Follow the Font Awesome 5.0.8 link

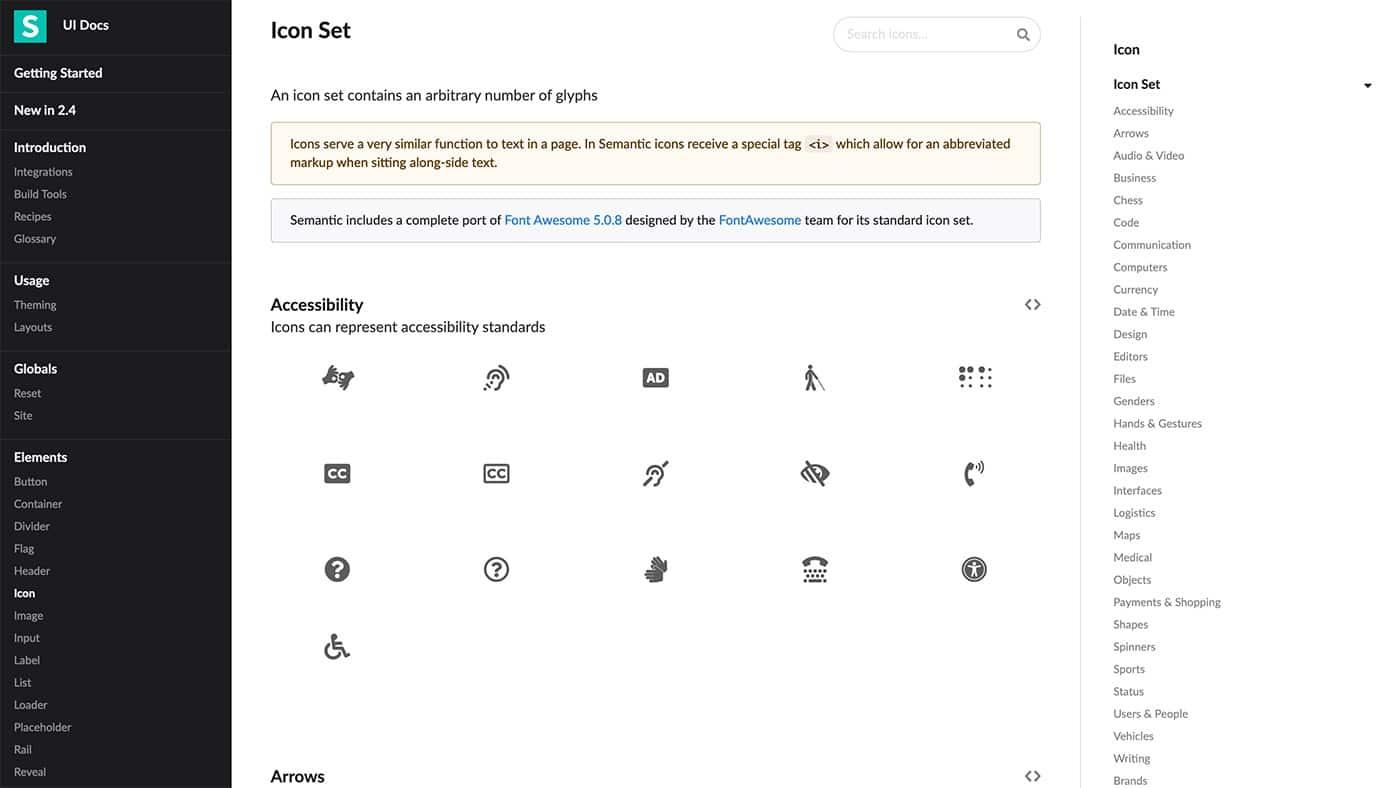click(x=563, y=220)
